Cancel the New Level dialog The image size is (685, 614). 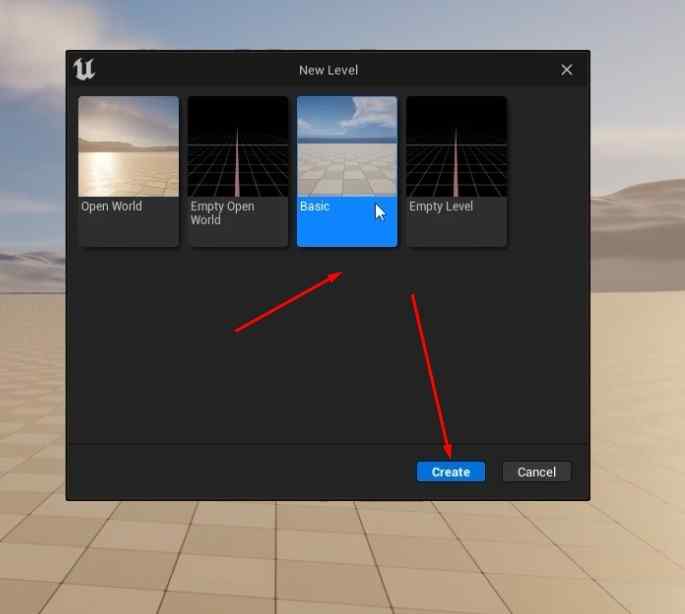pyautogui.click(x=536, y=472)
